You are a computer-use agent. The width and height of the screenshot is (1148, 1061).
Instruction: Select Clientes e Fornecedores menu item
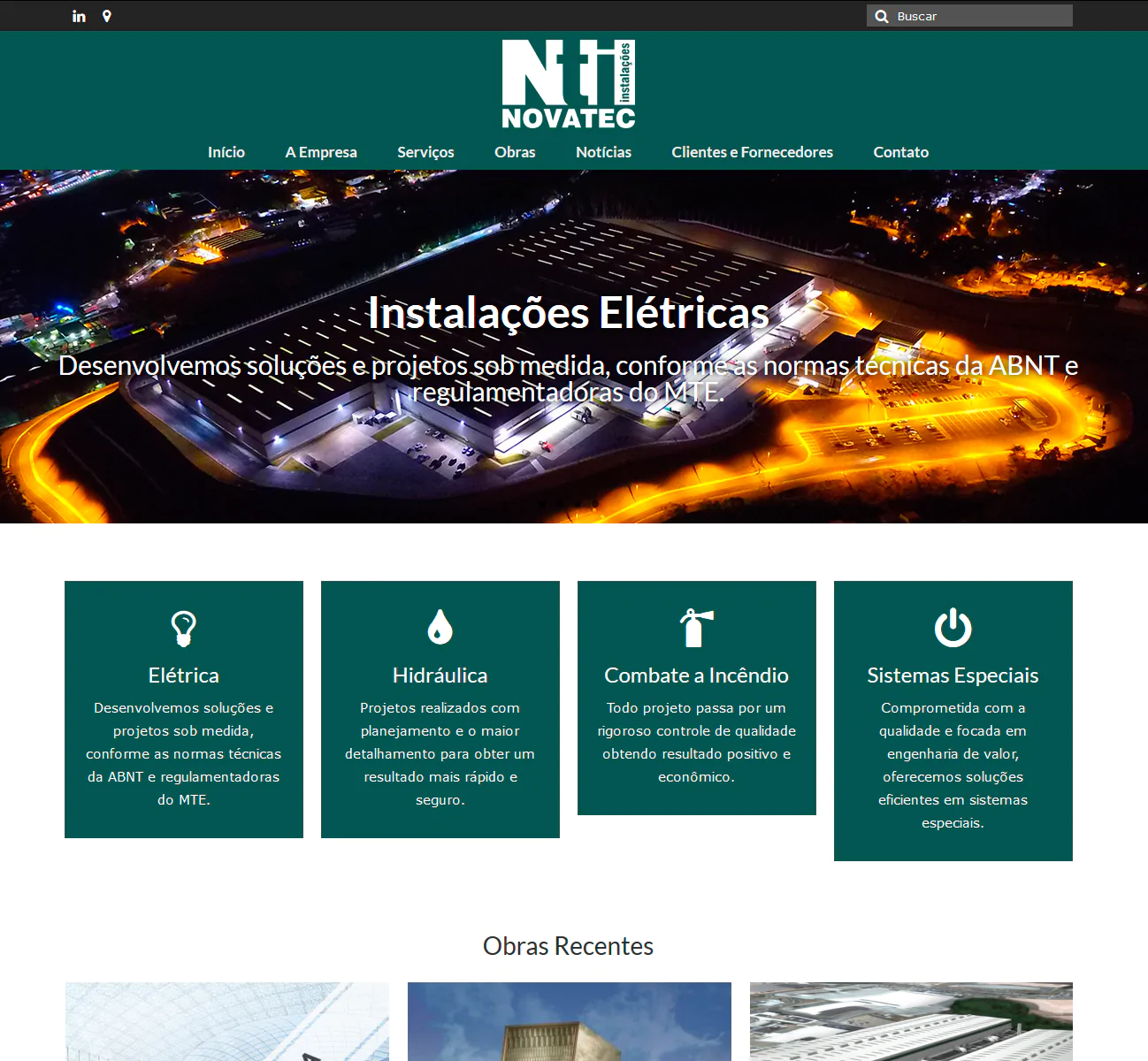pos(752,152)
